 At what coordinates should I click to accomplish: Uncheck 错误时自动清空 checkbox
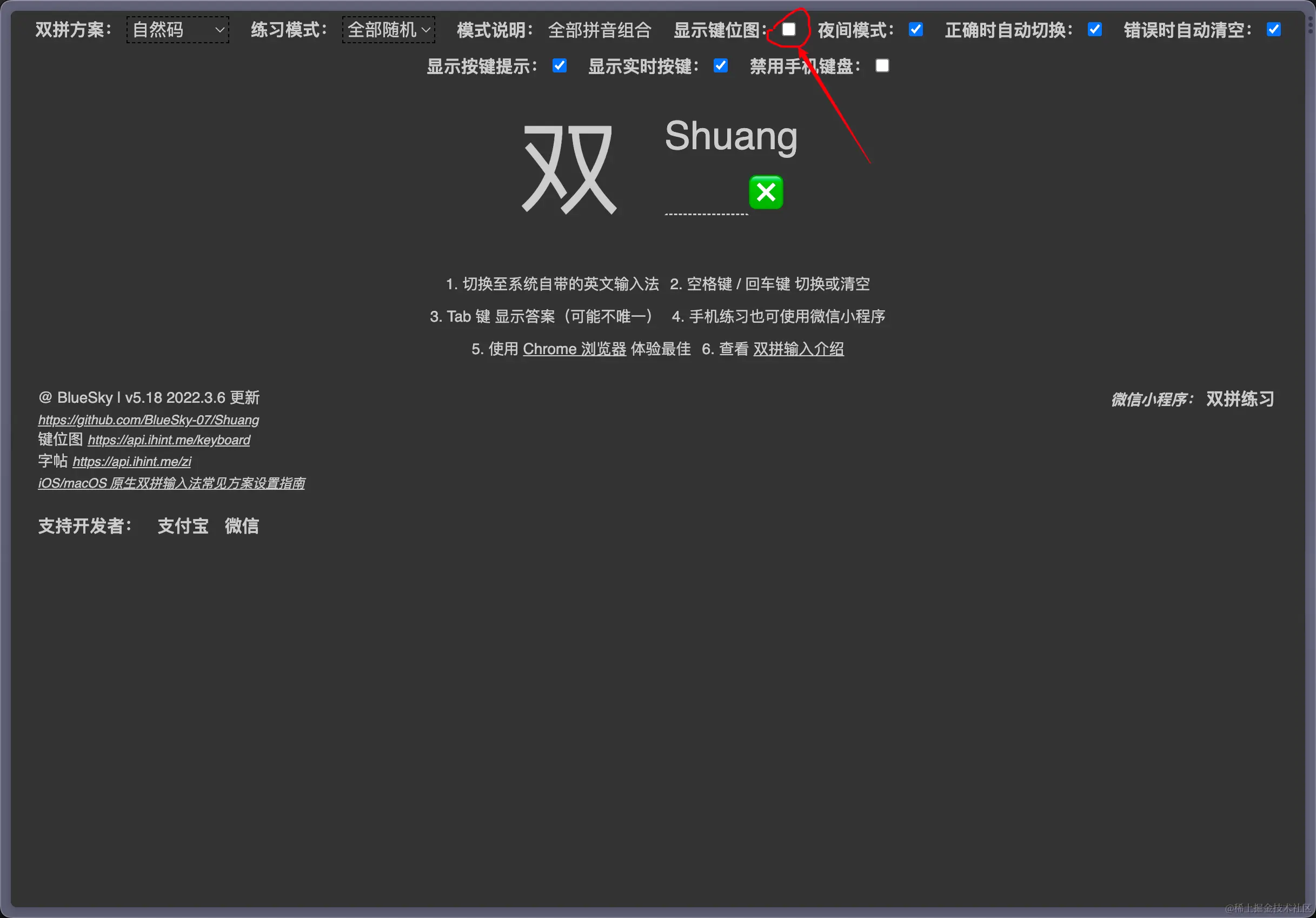(x=1274, y=29)
